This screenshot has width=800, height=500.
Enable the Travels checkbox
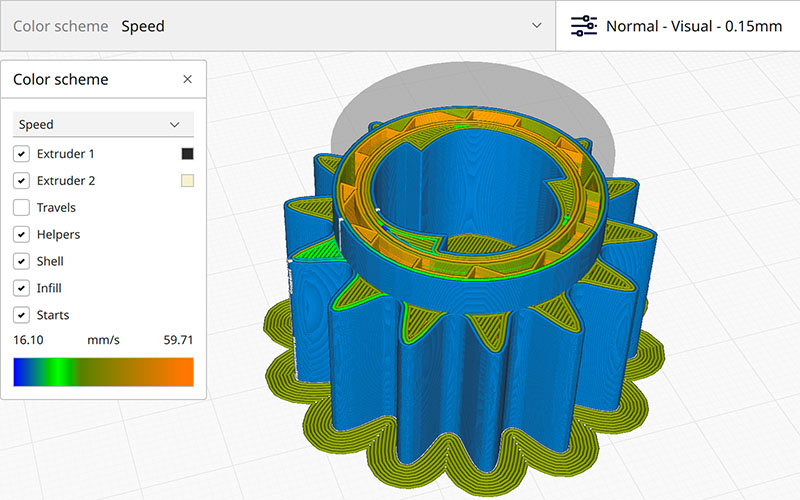coord(21,208)
